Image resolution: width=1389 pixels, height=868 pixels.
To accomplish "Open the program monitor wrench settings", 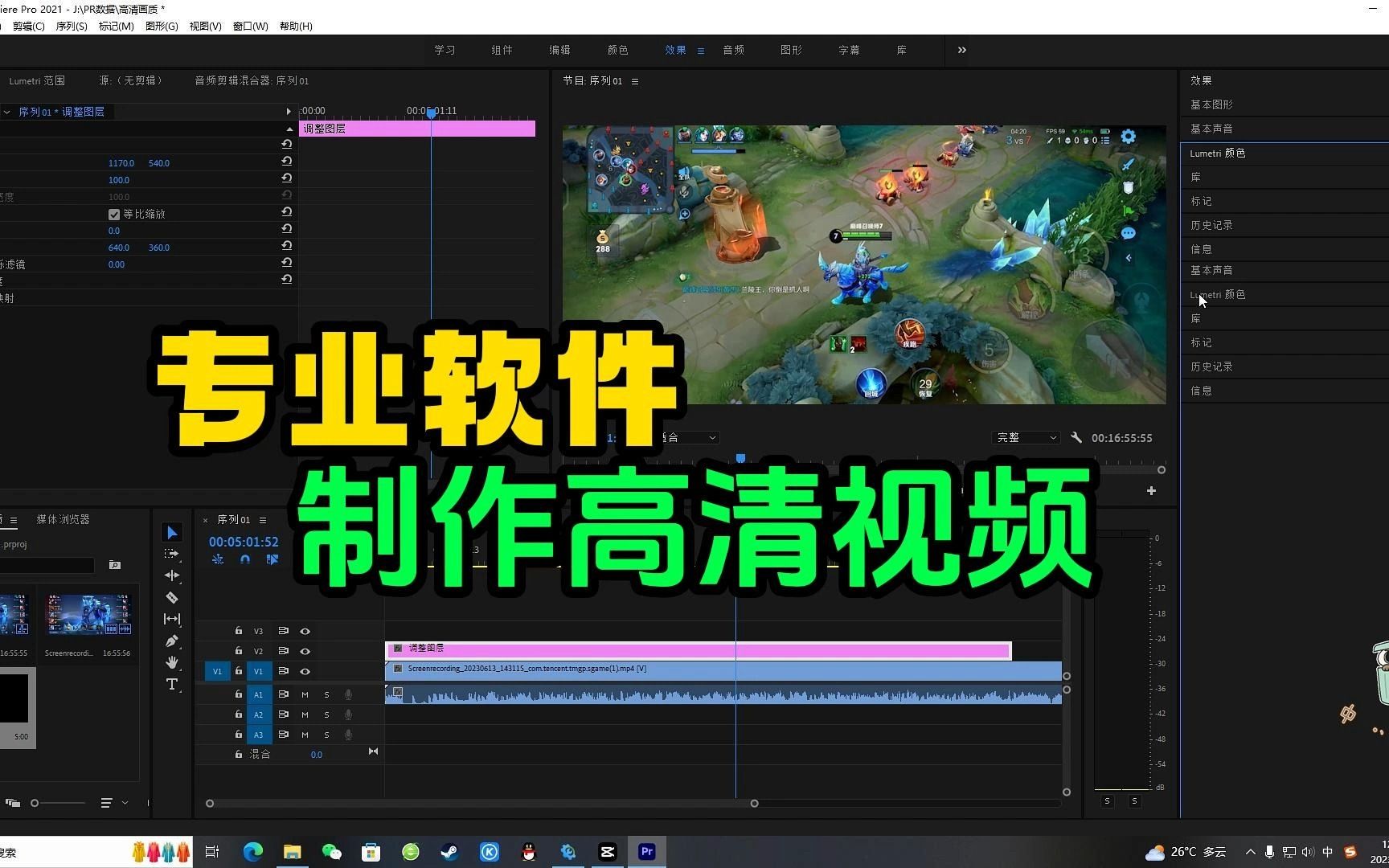I will pyautogui.click(x=1076, y=437).
